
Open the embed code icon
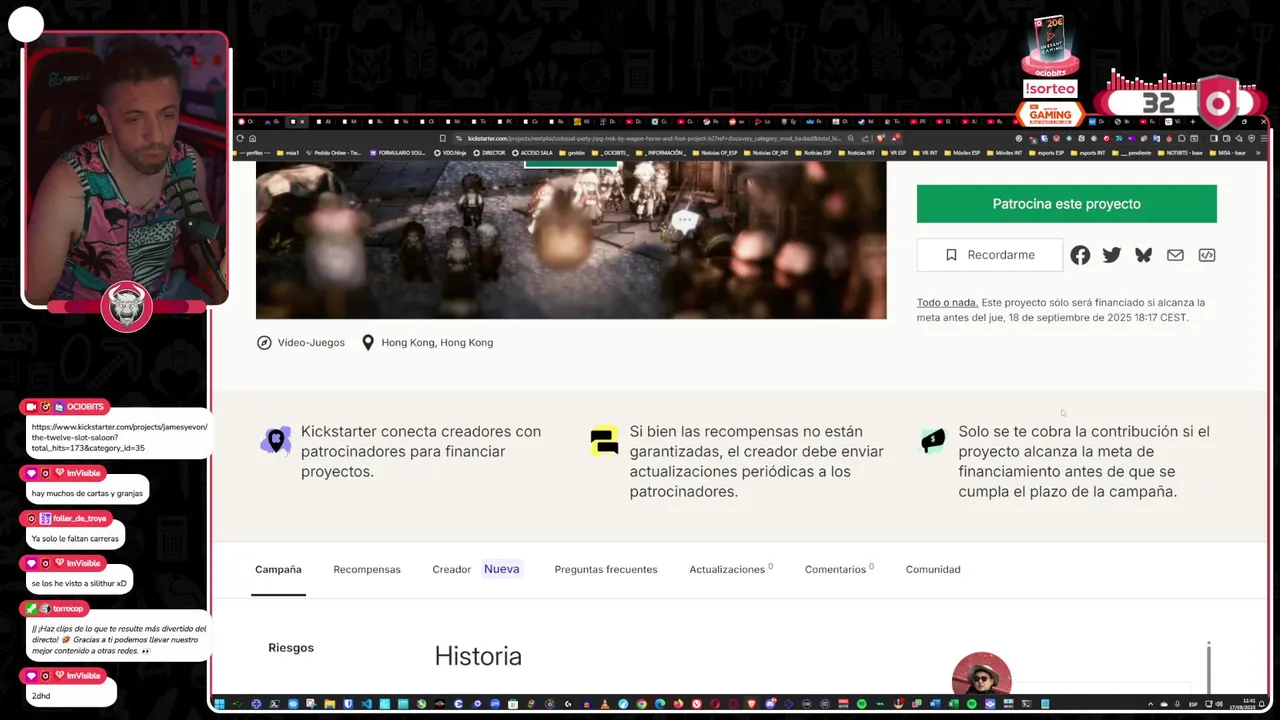(x=1207, y=255)
